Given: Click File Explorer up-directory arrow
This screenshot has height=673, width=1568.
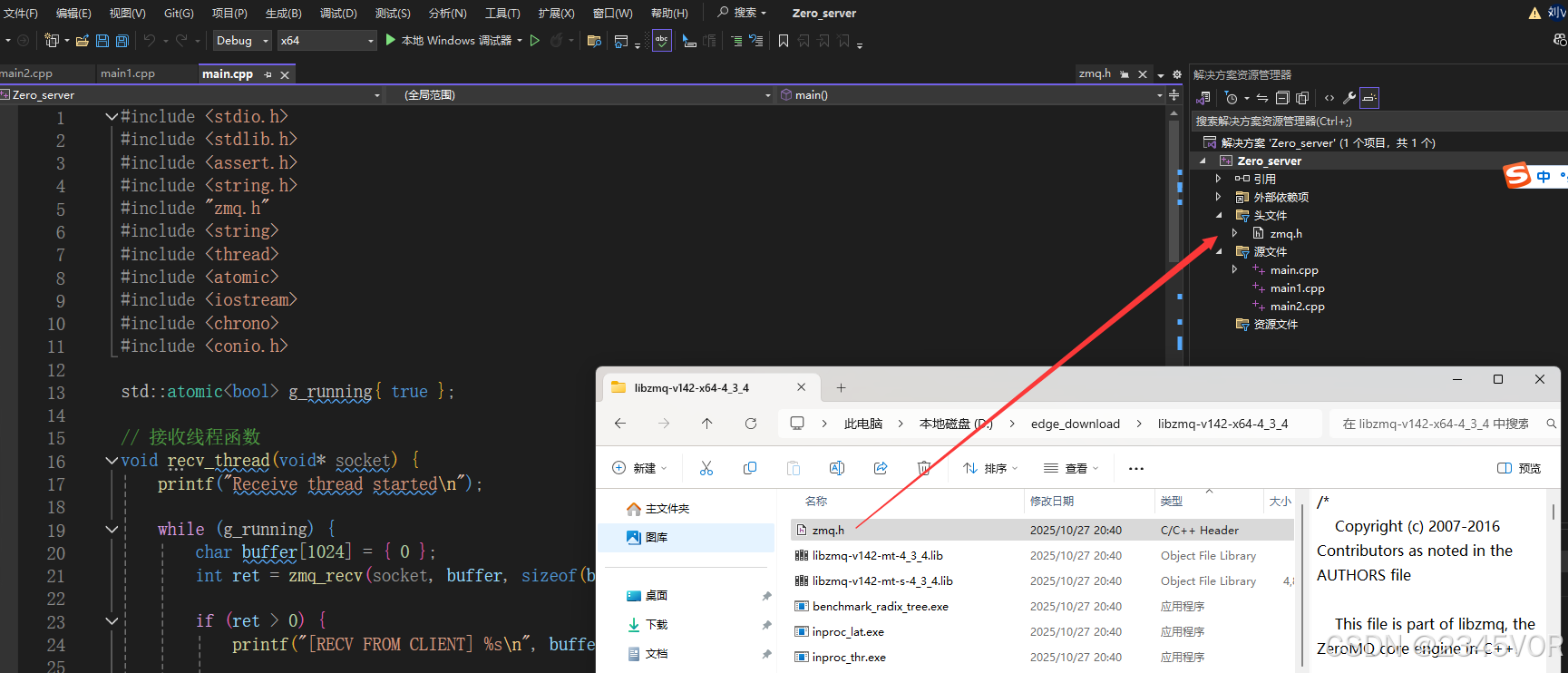Looking at the screenshot, I should (x=707, y=424).
